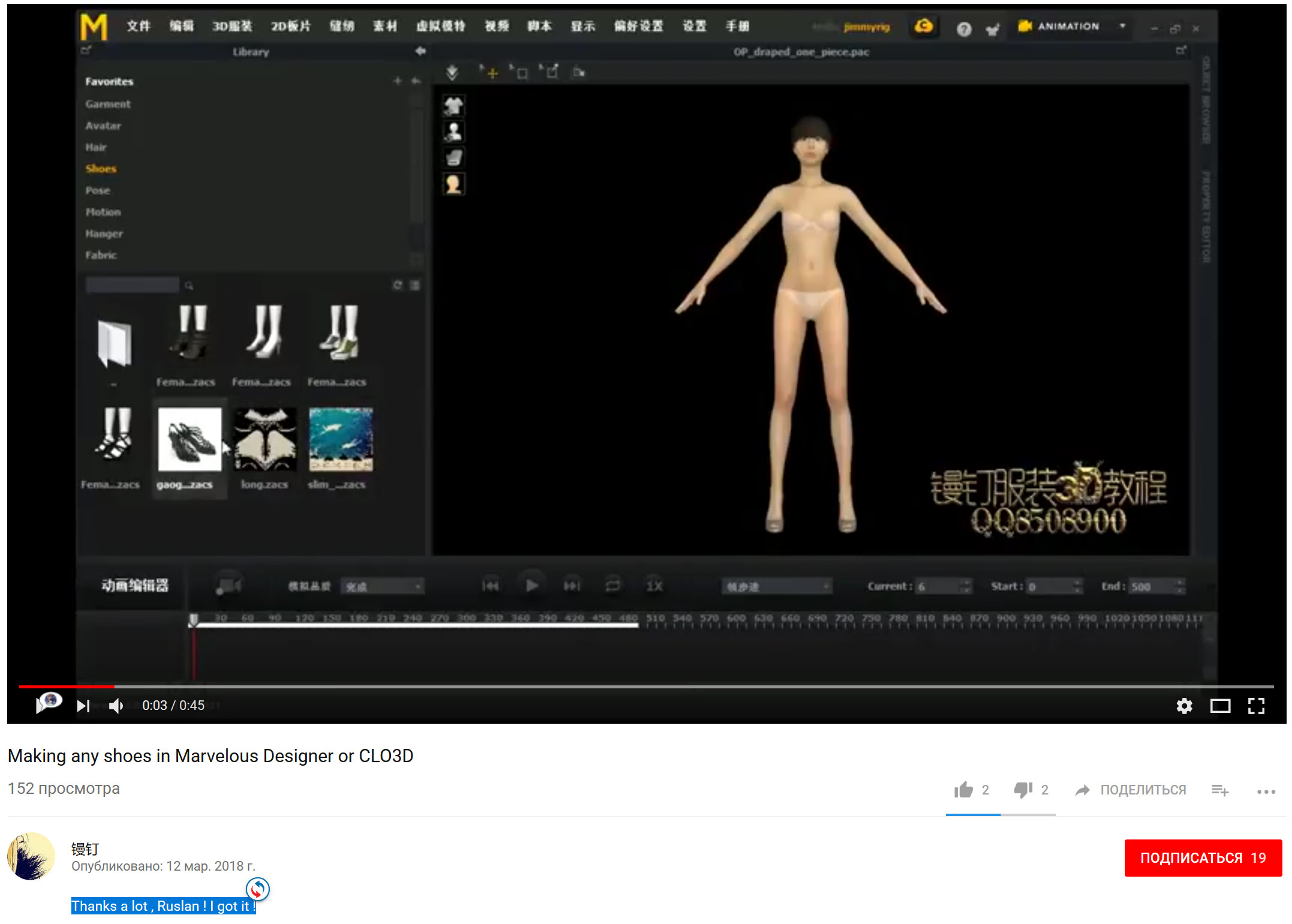Viewport: 1292px width, 924px height.
Task: Click the thumbs down dislike icon
Action: point(1023,790)
